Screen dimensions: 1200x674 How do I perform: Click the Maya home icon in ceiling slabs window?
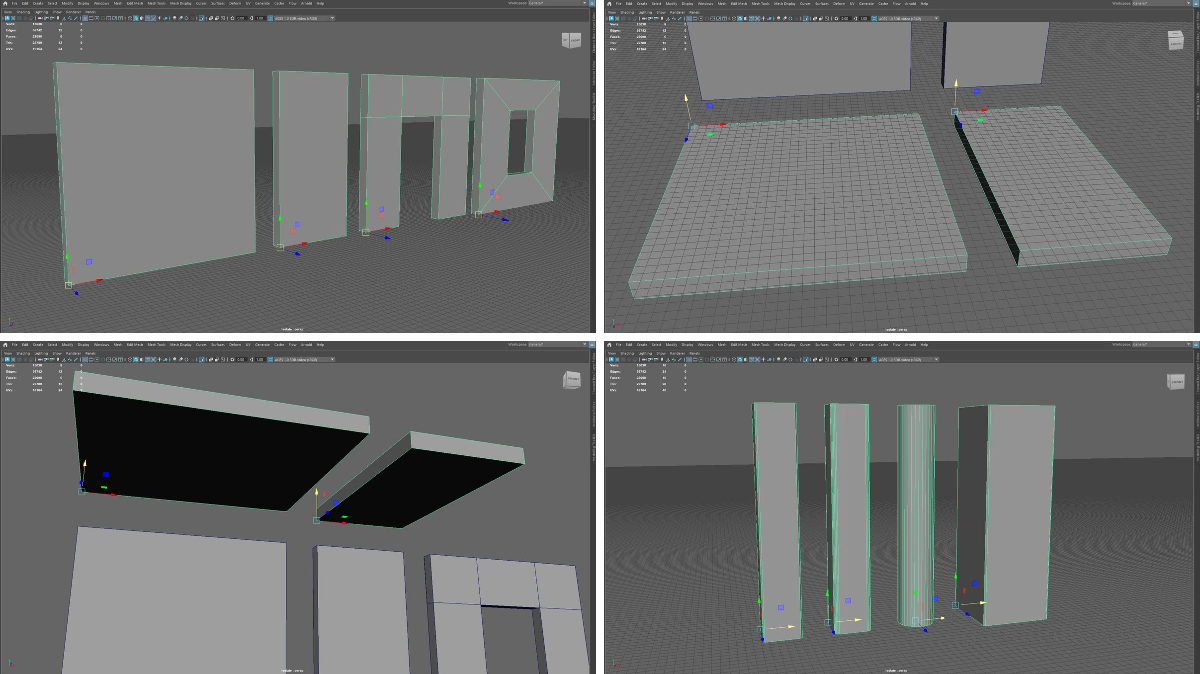click(5, 345)
